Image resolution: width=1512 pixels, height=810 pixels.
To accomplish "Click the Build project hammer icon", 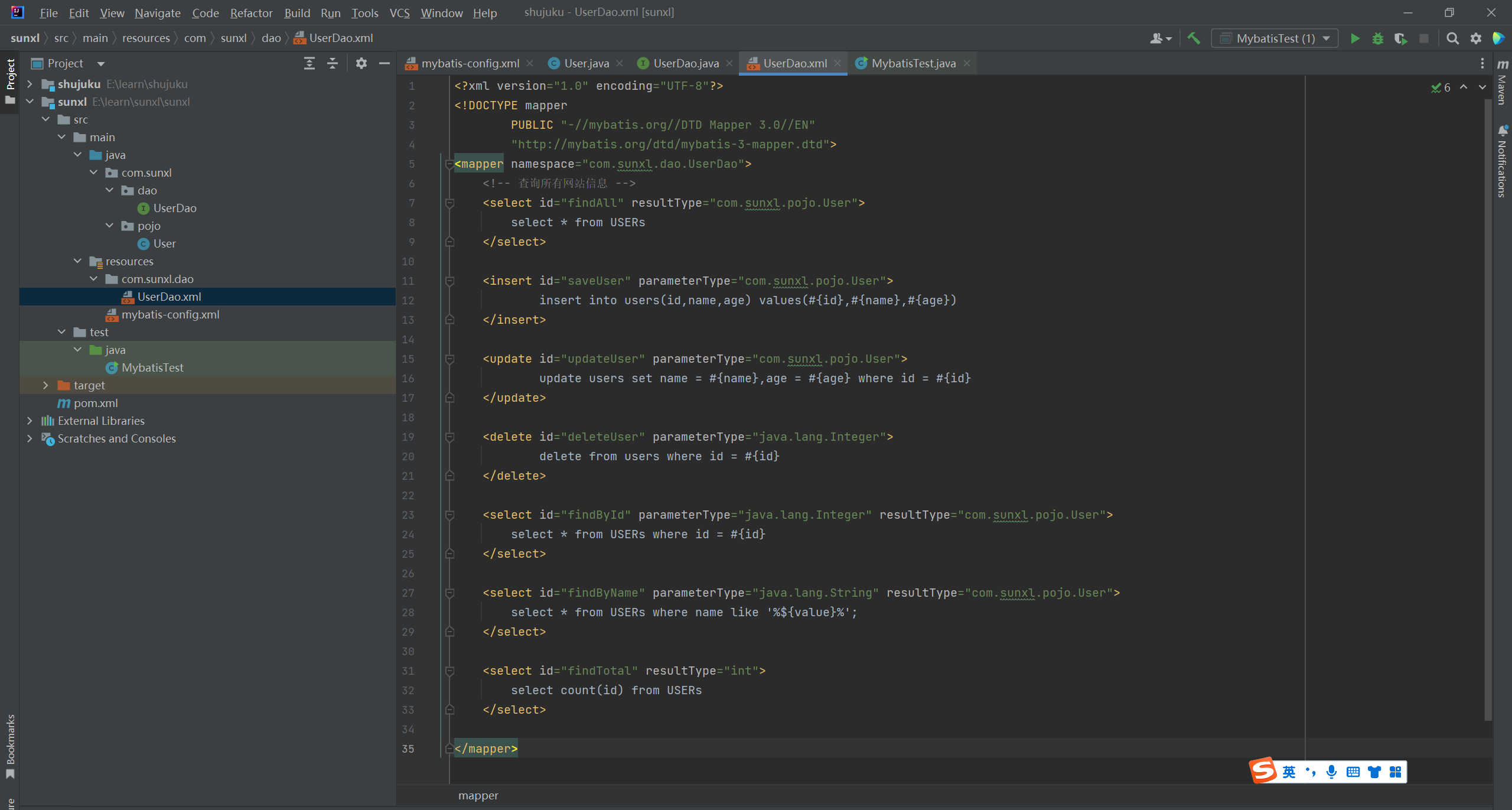I will coord(1194,38).
